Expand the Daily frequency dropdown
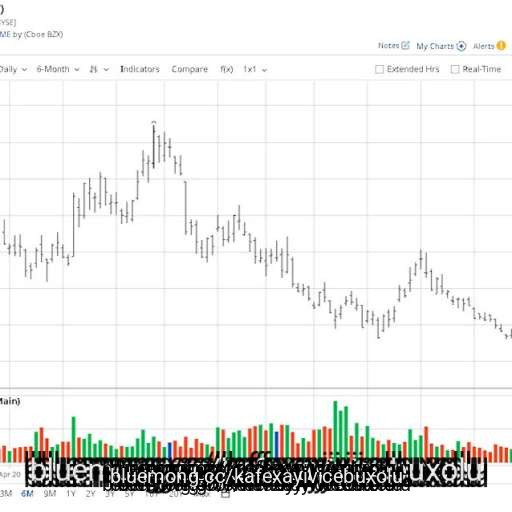The height and width of the screenshot is (512, 512). (x=13, y=69)
